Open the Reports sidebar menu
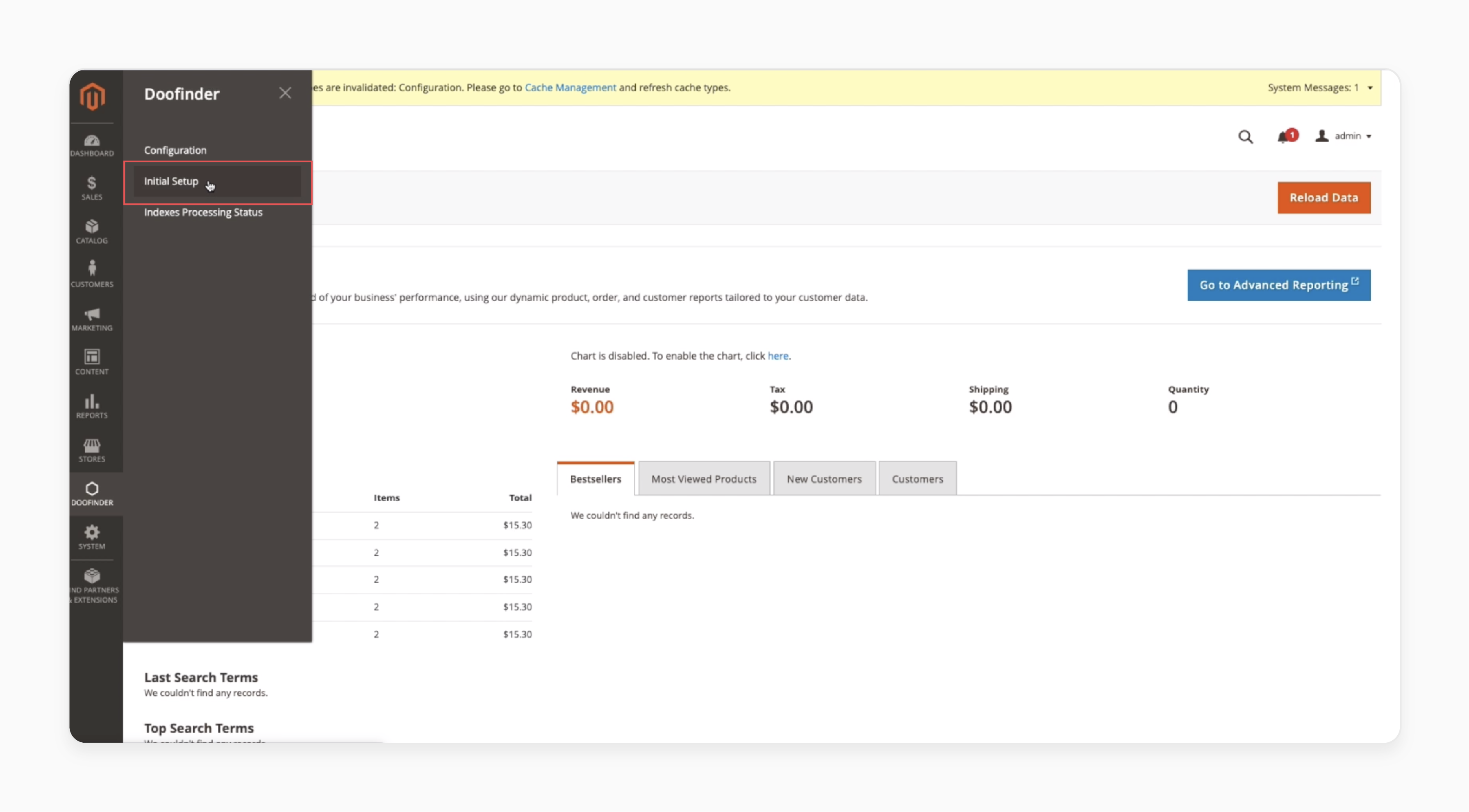This screenshot has height=812, width=1469. coord(92,407)
